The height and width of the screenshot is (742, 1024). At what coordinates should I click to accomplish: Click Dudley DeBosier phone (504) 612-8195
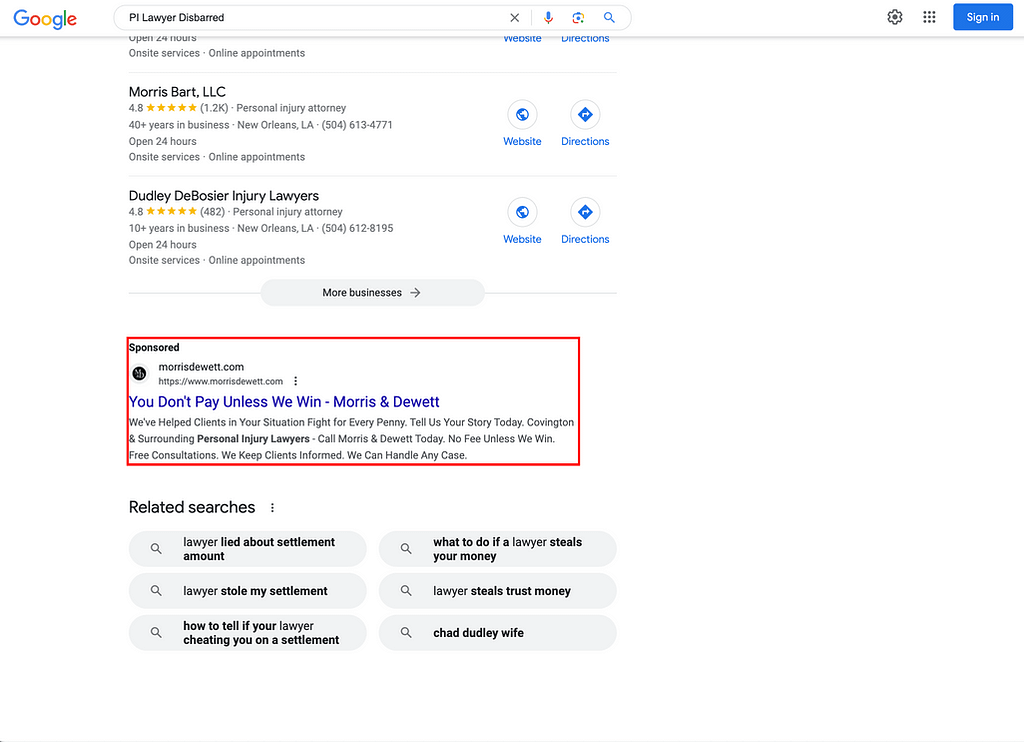357,228
